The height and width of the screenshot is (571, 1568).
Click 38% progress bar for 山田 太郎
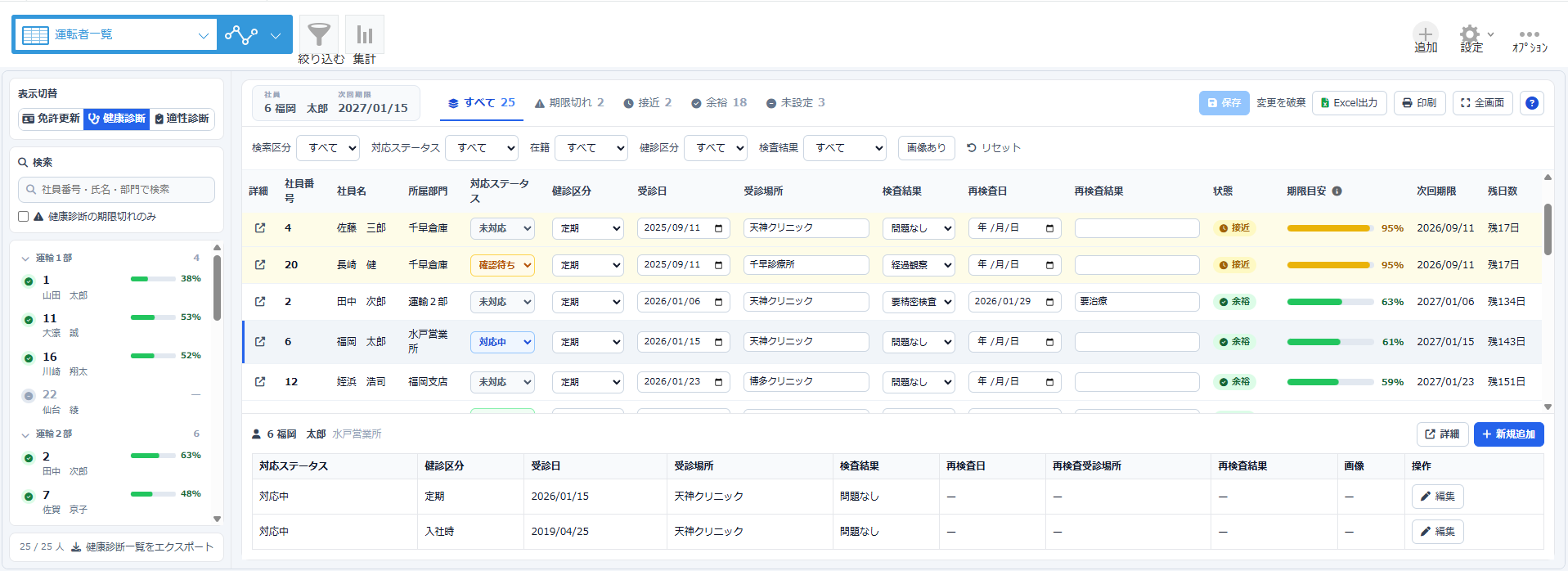(151, 279)
